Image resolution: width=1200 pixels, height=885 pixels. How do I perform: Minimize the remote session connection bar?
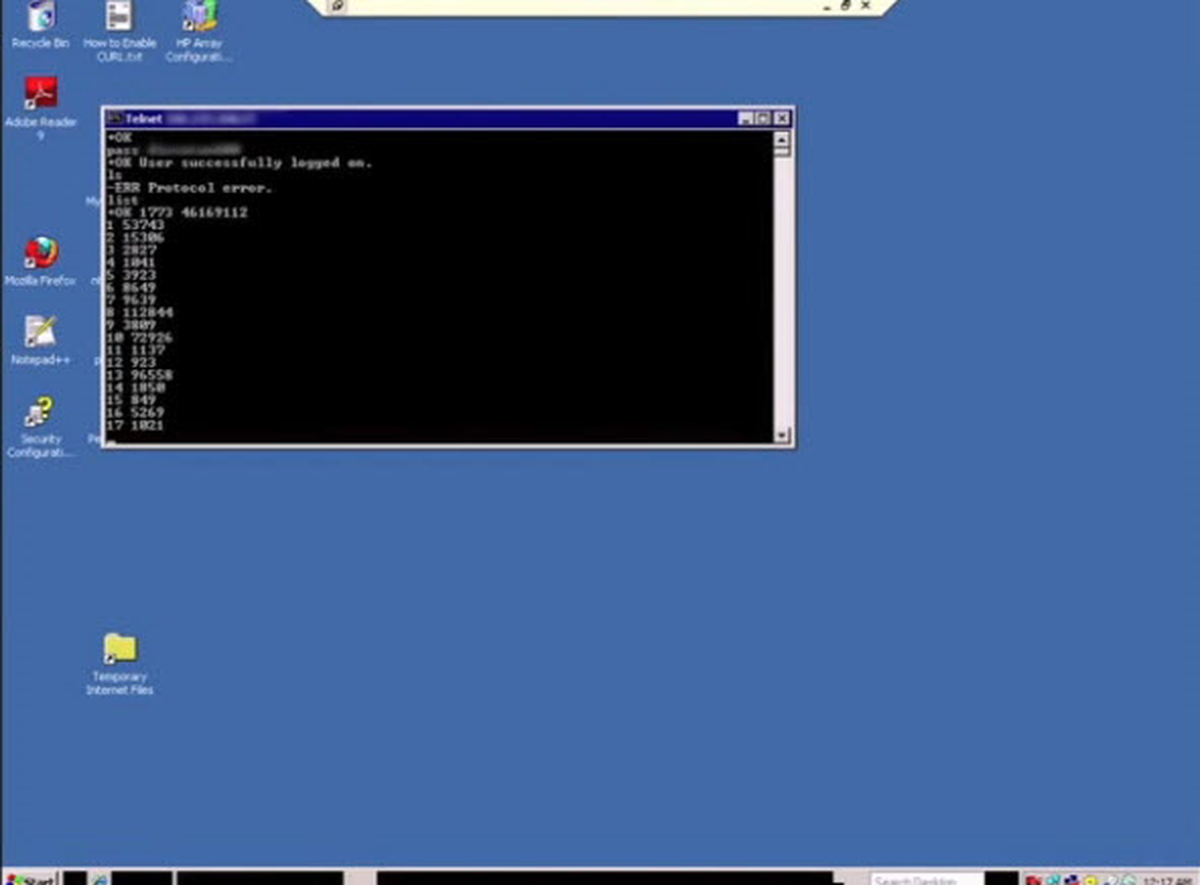point(827,5)
